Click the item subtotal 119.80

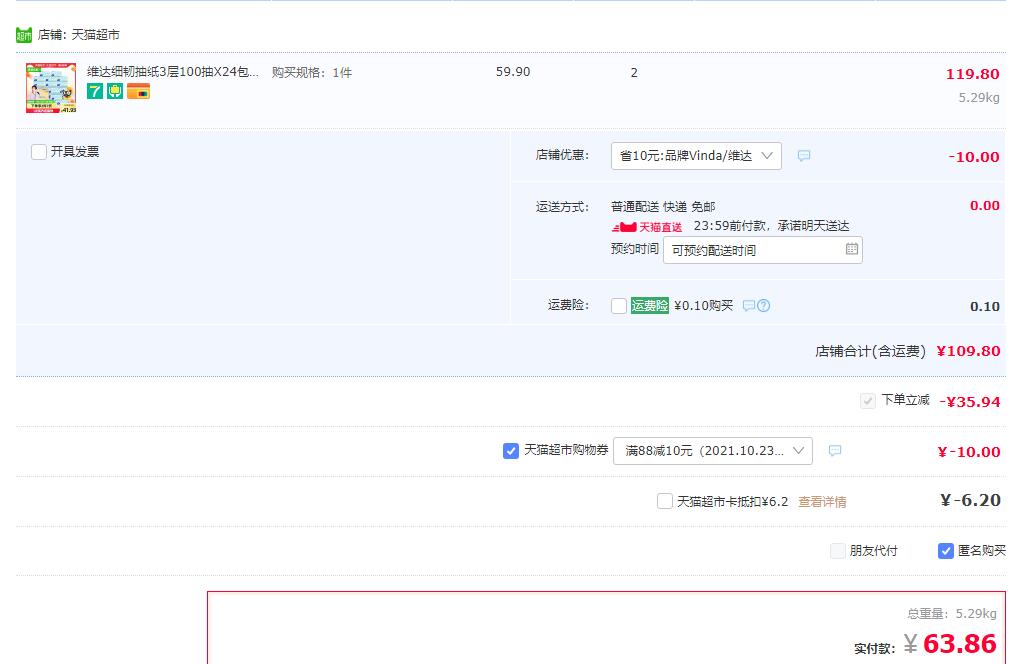click(x=972, y=74)
